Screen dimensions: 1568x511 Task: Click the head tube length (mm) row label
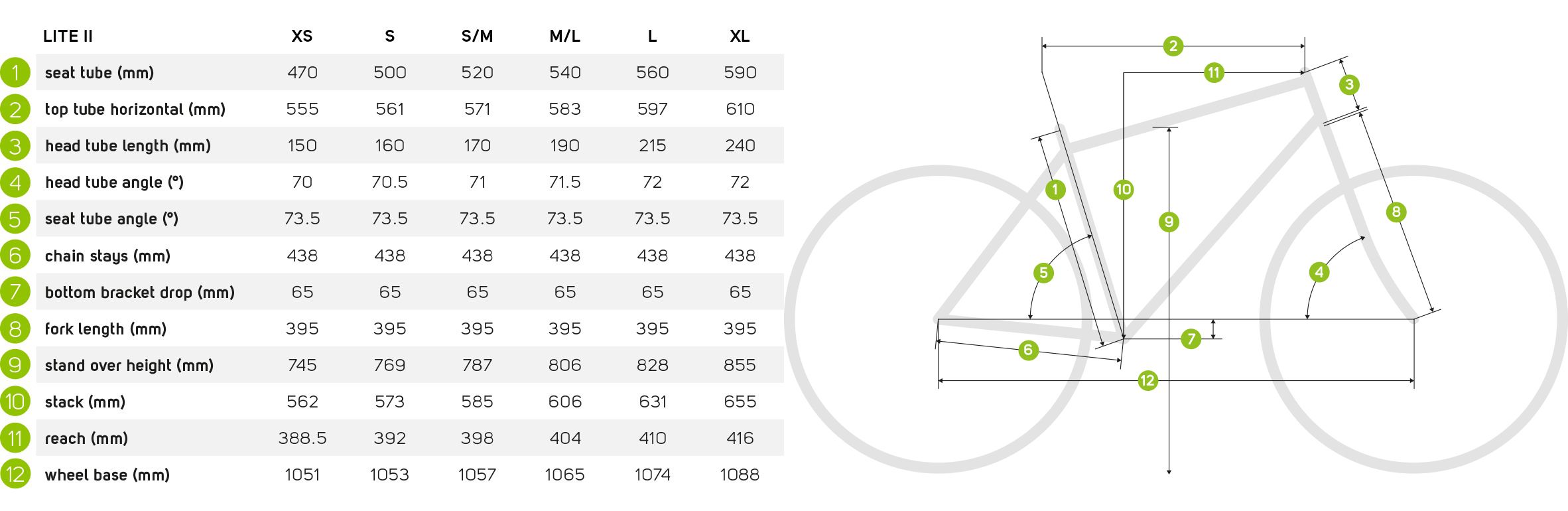[128, 146]
